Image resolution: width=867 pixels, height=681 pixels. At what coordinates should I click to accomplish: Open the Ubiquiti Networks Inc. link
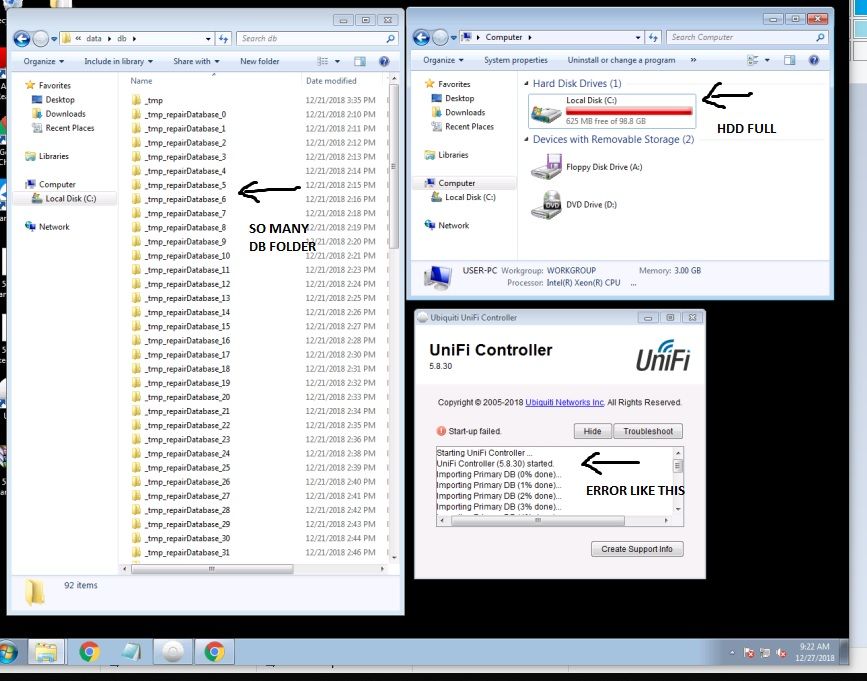coord(565,402)
